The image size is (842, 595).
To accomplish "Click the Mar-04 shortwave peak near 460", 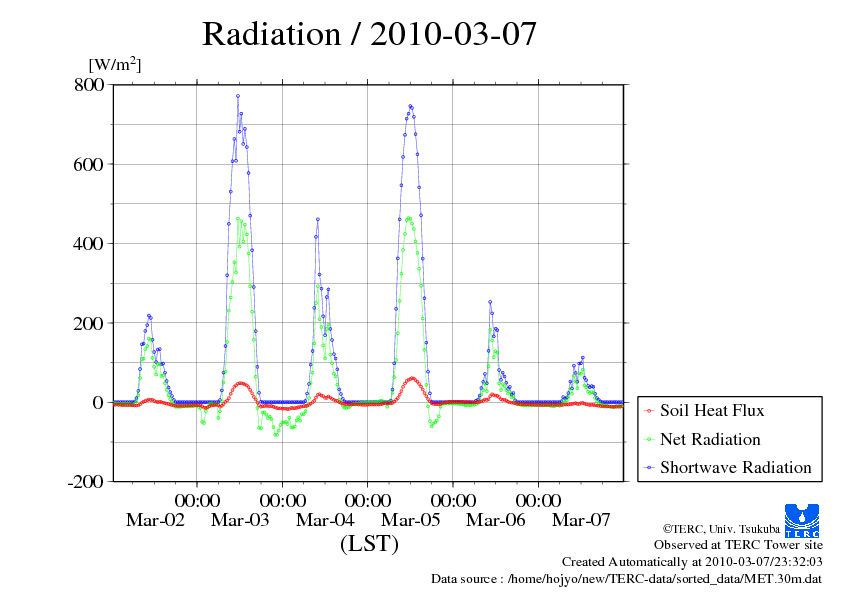I will coord(318,219).
